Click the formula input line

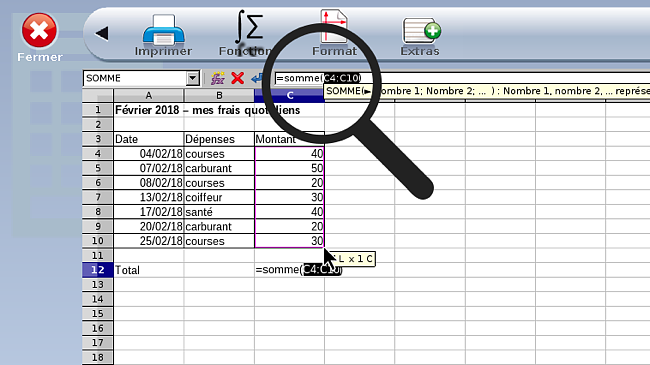point(462,78)
